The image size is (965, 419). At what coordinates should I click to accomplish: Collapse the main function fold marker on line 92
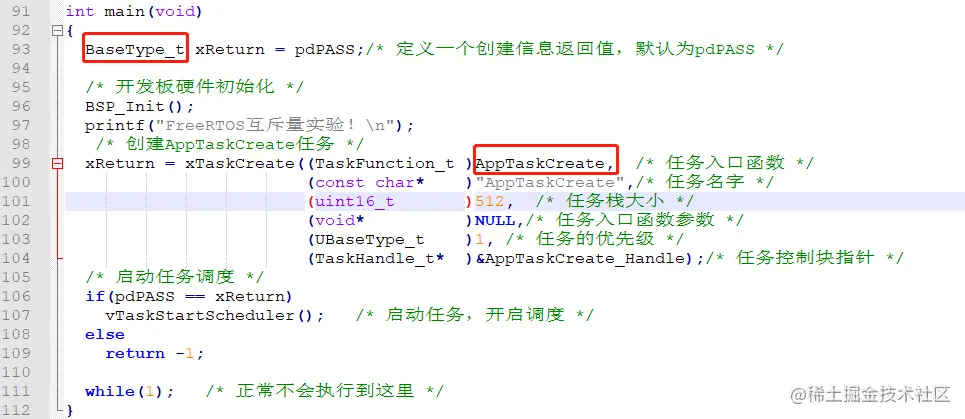[58, 30]
